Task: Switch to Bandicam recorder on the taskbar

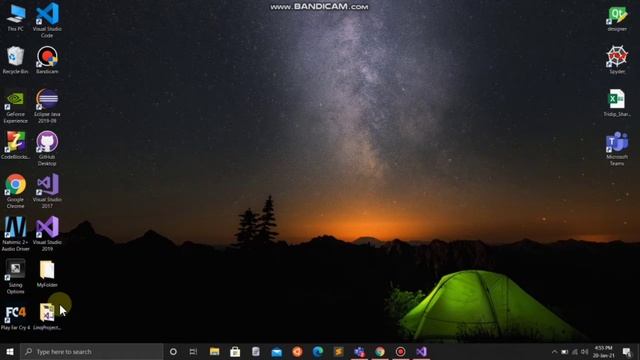Action: pos(401,351)
